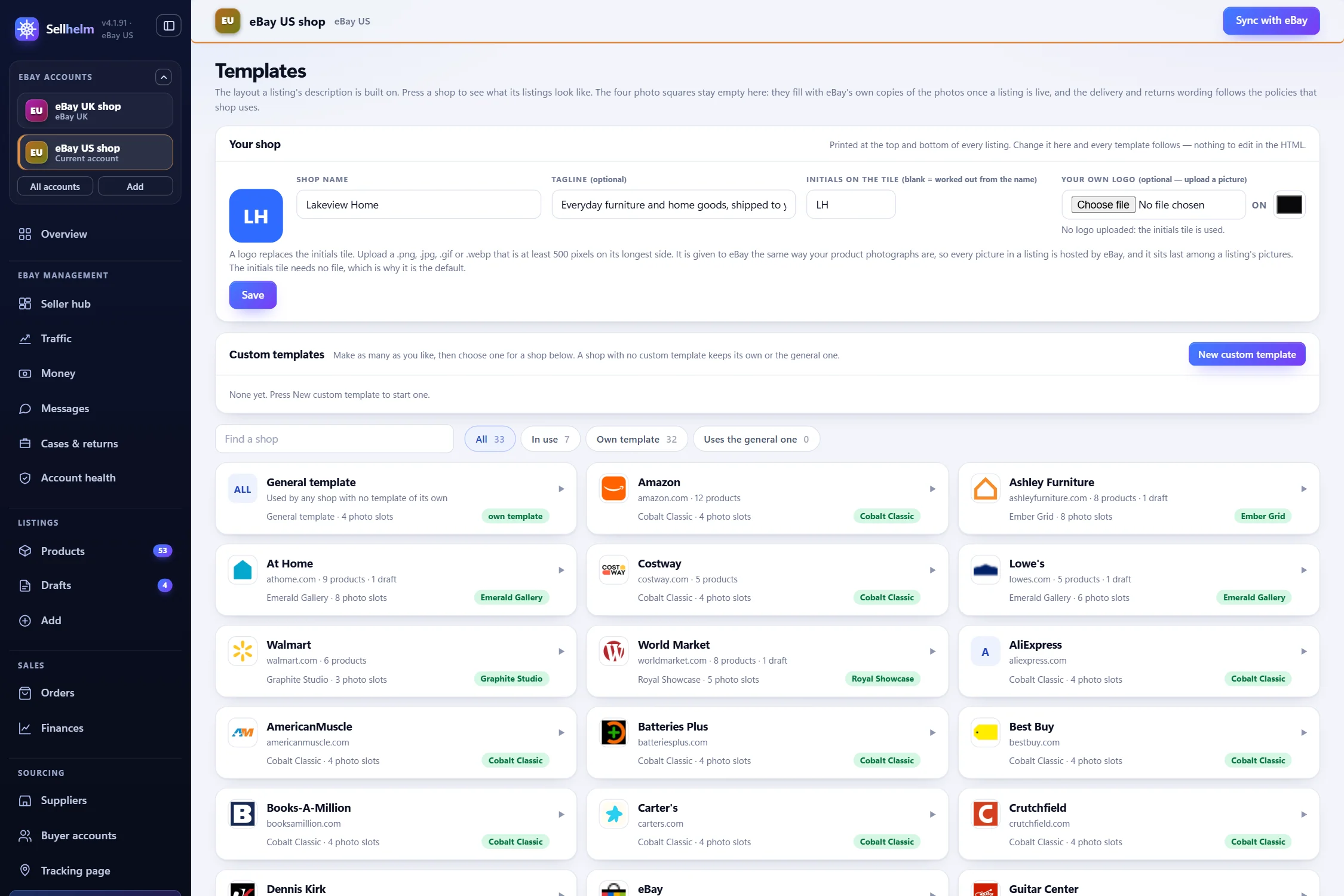The image size is (1344, 896).
Task: Click the Add account button
Action: pyautogui.click(x=135, y=186)
